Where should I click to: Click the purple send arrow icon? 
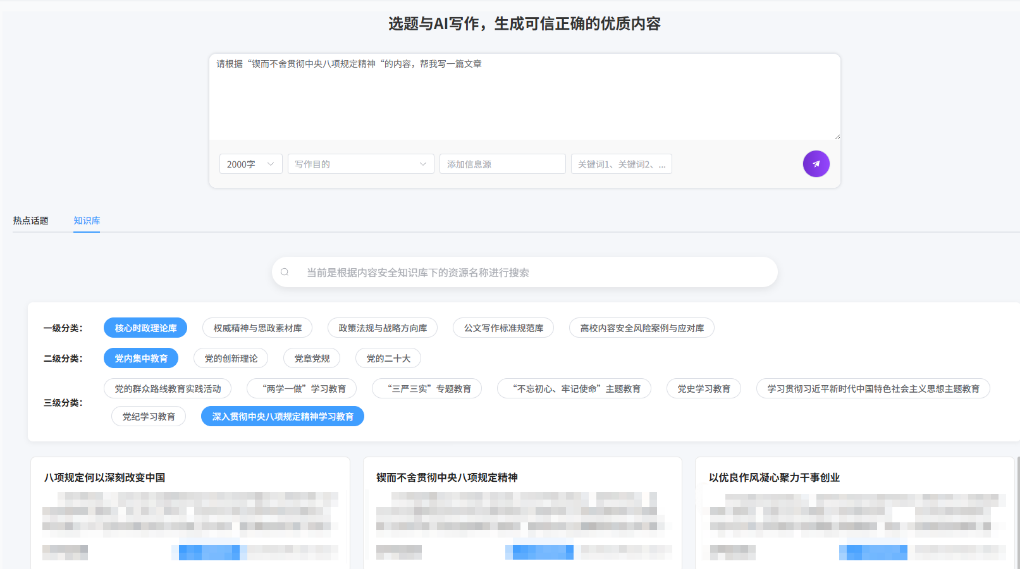point(816,164)
